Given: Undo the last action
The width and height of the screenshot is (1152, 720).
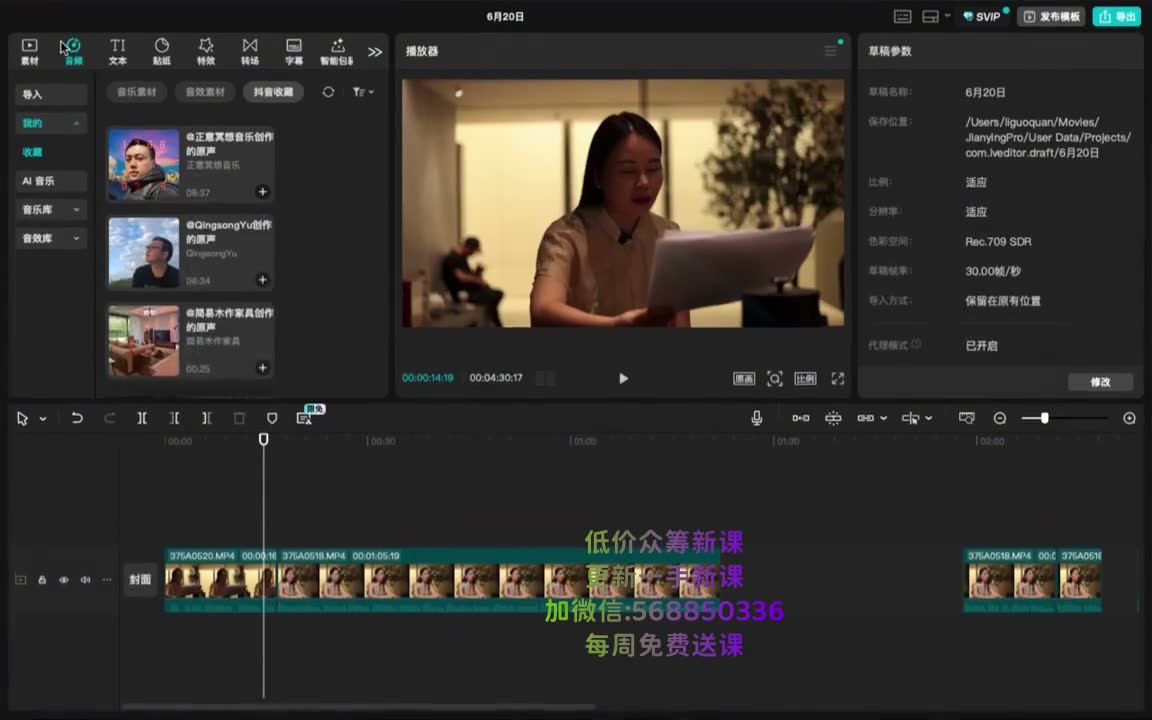Looking at the screenshot, I should pyautogui.click(x=76, y=418).
